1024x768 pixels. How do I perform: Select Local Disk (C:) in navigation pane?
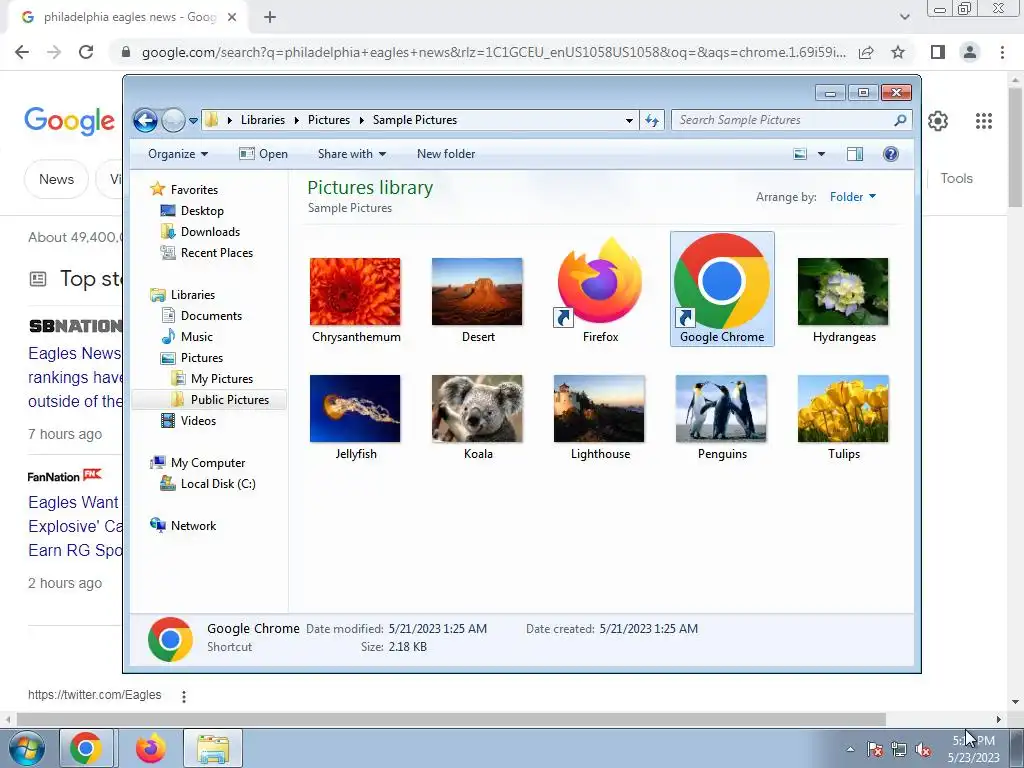coord(217,484)
